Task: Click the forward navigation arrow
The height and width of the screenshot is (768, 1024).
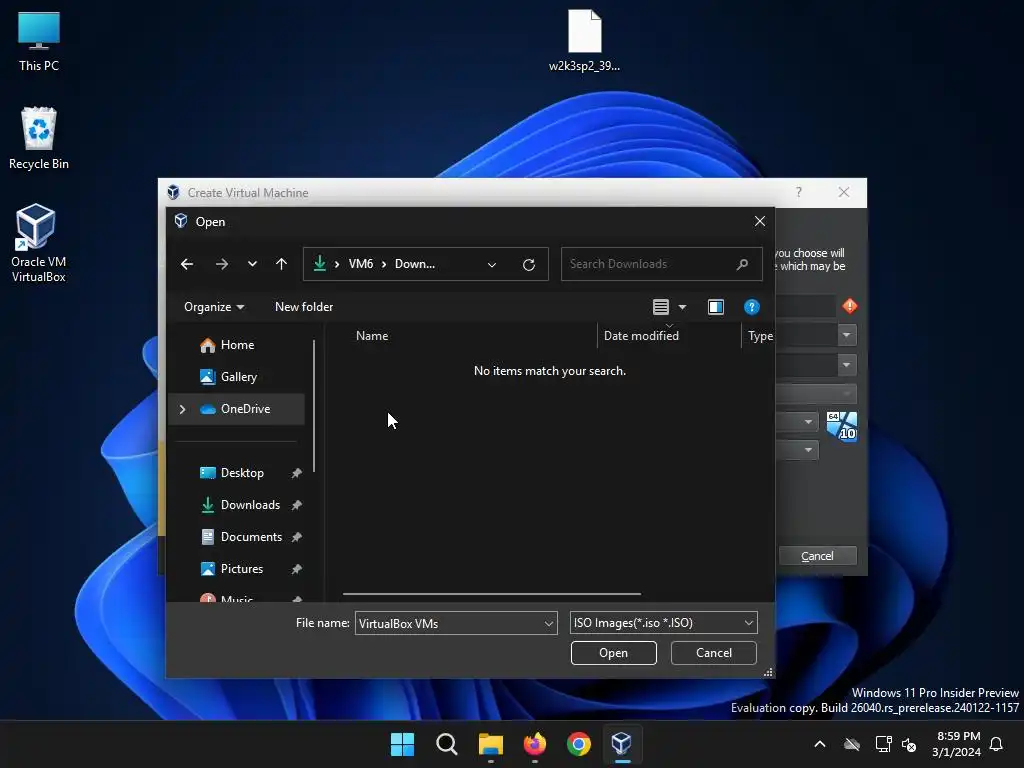Action: pos(221,264)
